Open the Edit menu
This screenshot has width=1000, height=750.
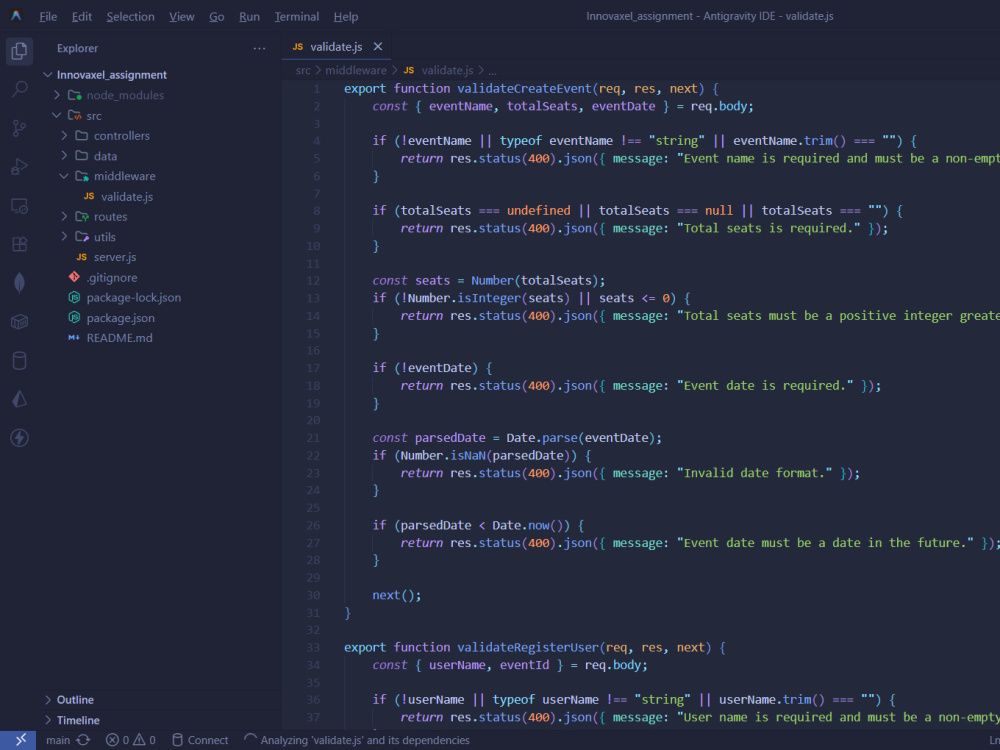coord(82,17)
